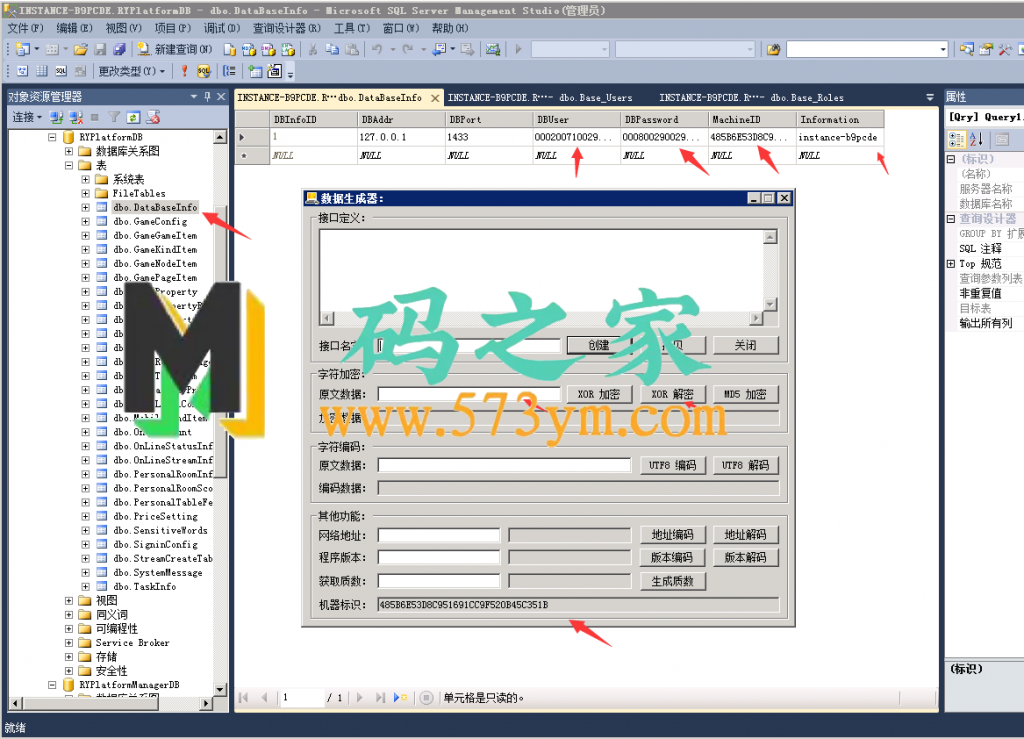Click the DBPassword column header
This screenshot has height=739, width=1024.
click(664, 119)
